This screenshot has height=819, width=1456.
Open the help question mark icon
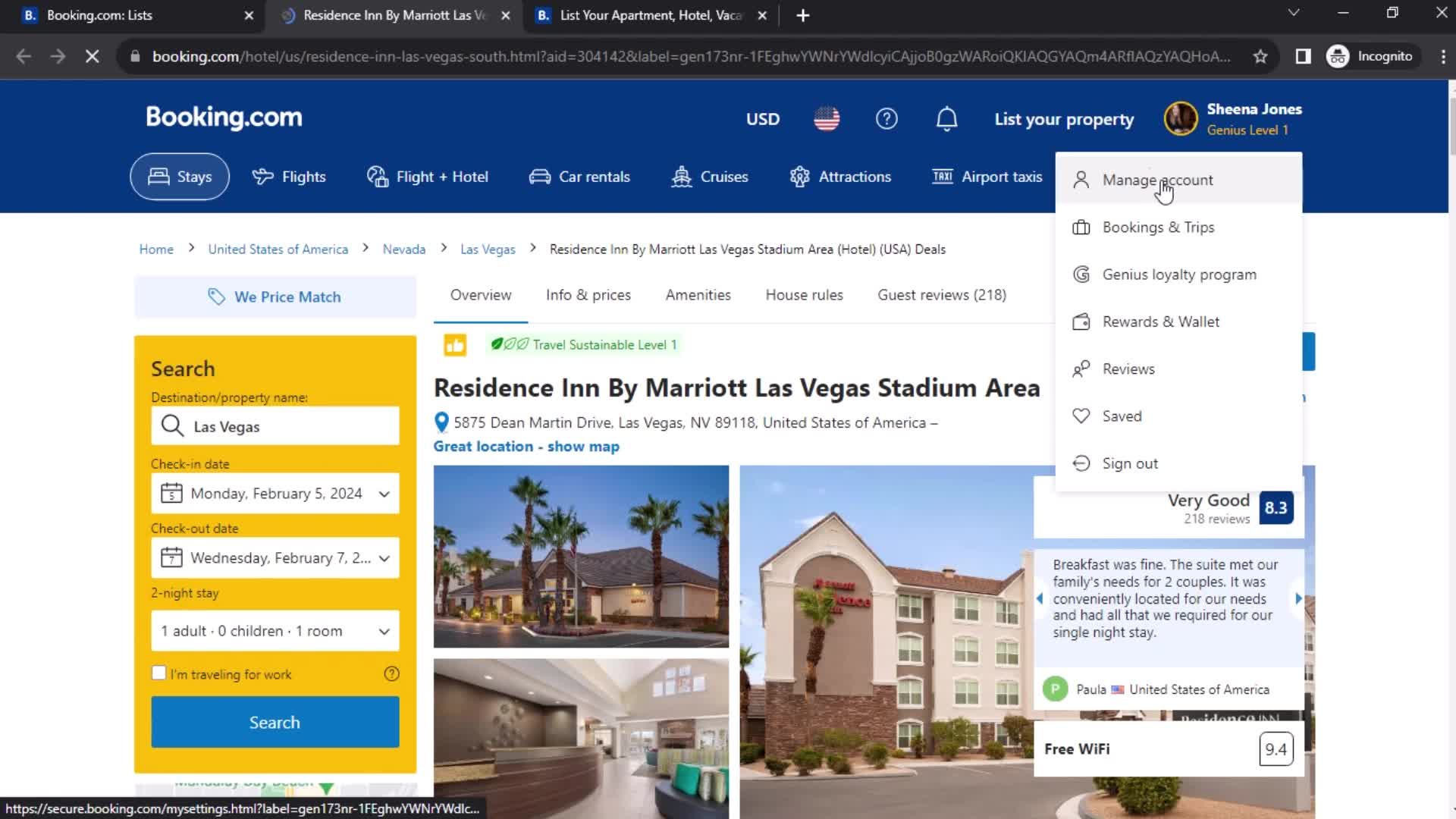coord(886,119)
